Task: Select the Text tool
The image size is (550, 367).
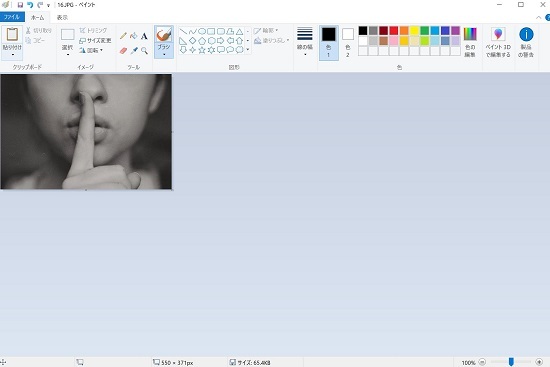Action: click(x=144, y=36)
